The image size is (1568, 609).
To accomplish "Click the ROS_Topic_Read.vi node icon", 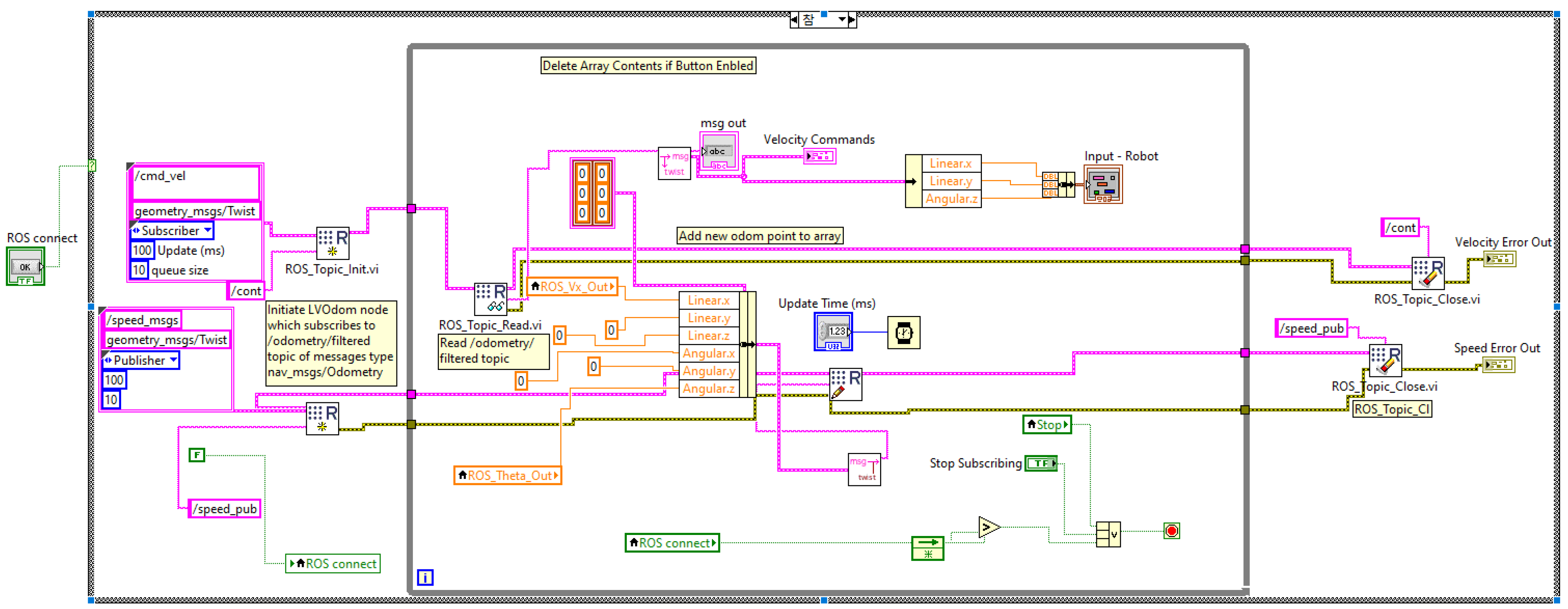I will [491, 298].
